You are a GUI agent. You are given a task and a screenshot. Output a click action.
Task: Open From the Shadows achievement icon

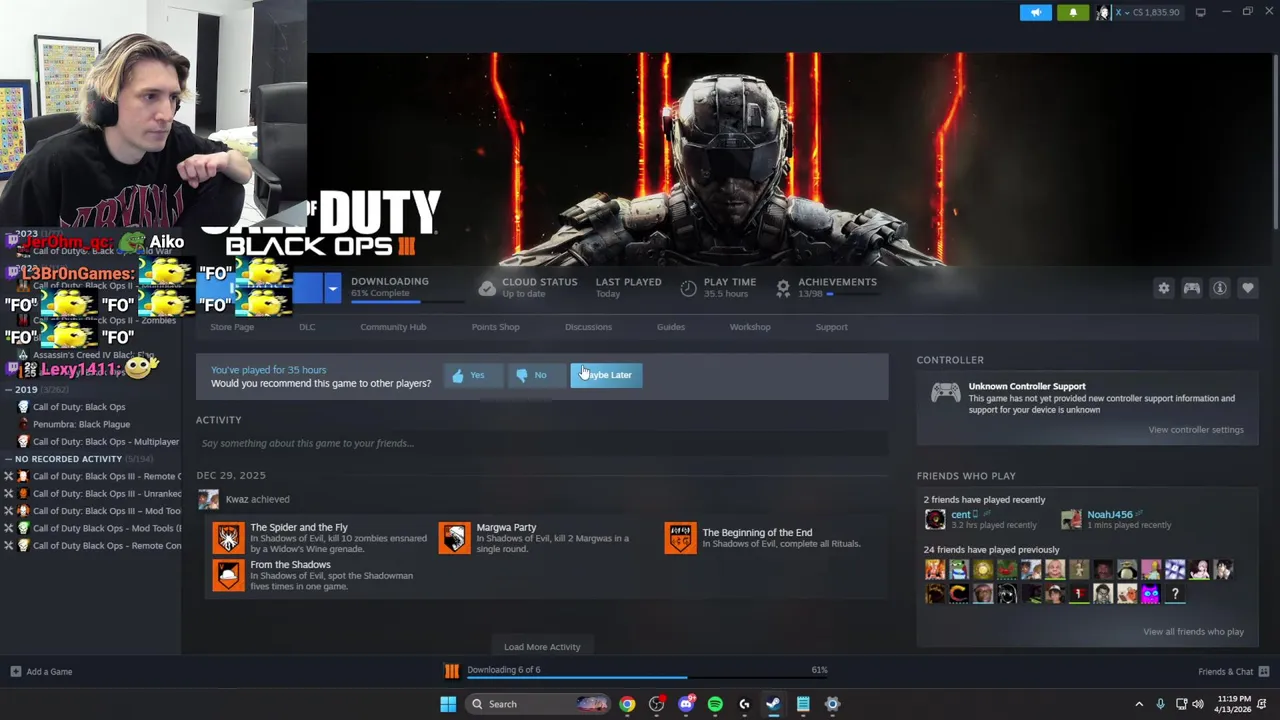[x=228, y=575]
